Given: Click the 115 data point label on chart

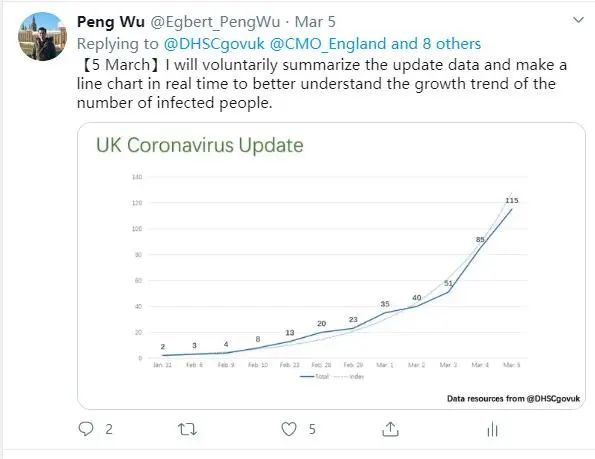Looking at the screenshot, I should [512, 200].
